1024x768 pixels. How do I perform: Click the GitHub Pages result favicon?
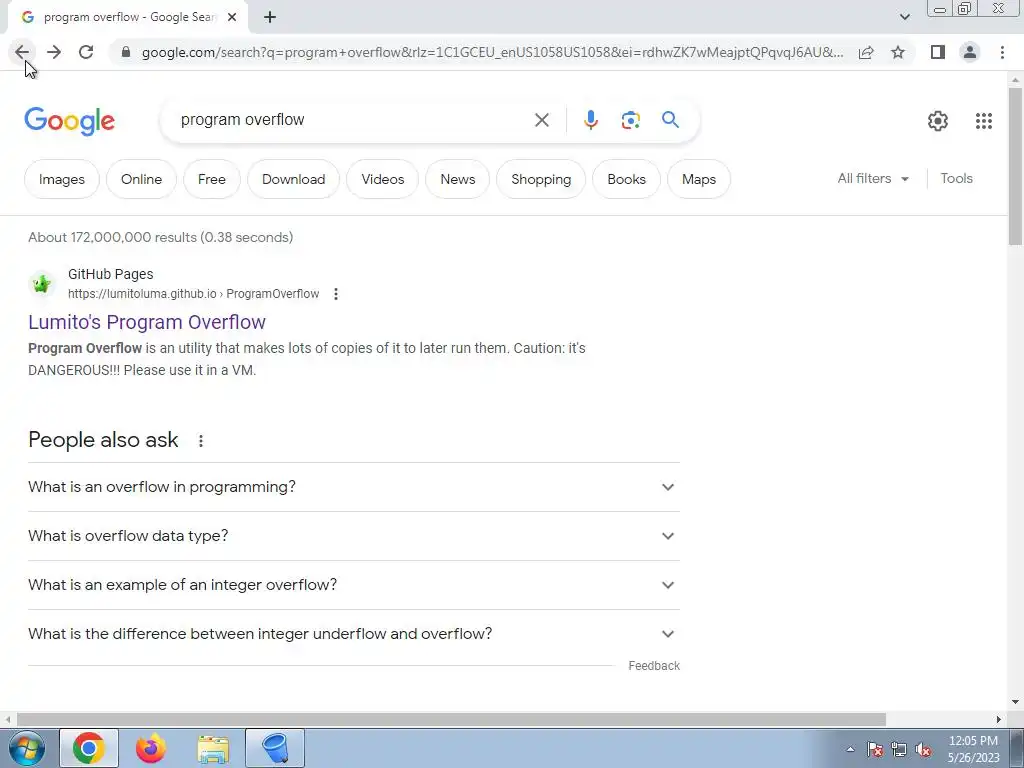coord(42,284)
